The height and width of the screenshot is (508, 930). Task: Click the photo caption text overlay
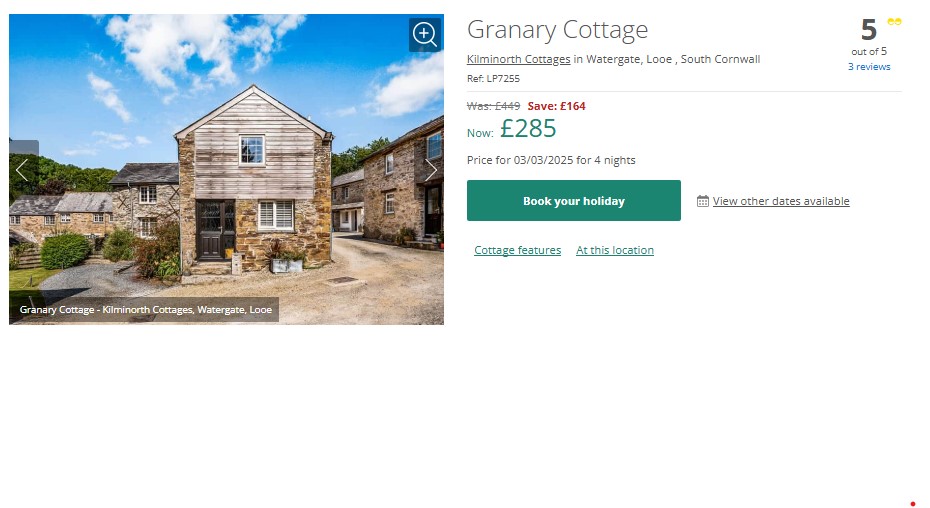point(145,310)
